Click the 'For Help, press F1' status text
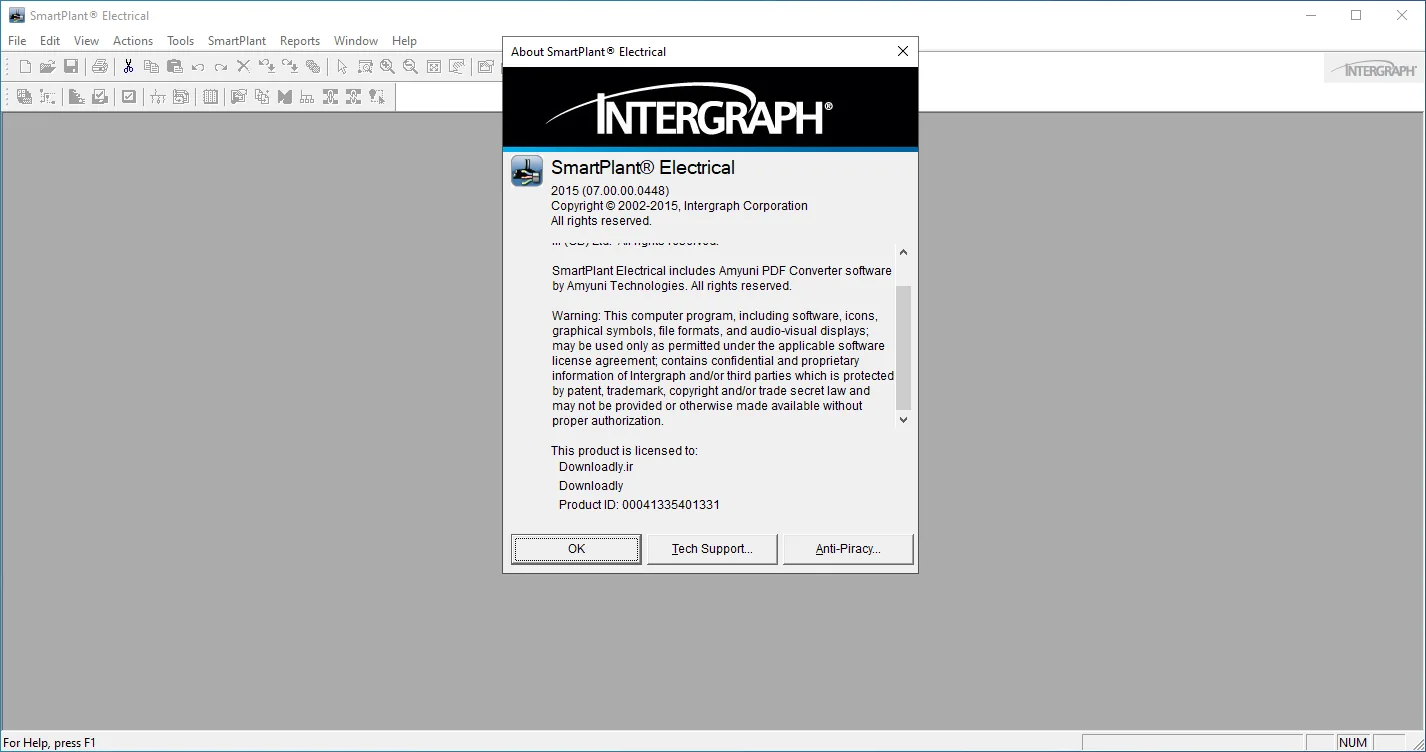 pyautogui.click(x=50, y=743)
